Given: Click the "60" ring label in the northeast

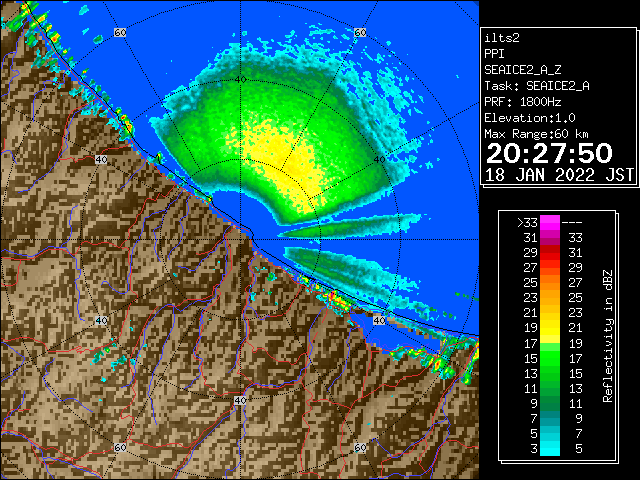Looking at the screenshot, I should (x=360, y=33).
